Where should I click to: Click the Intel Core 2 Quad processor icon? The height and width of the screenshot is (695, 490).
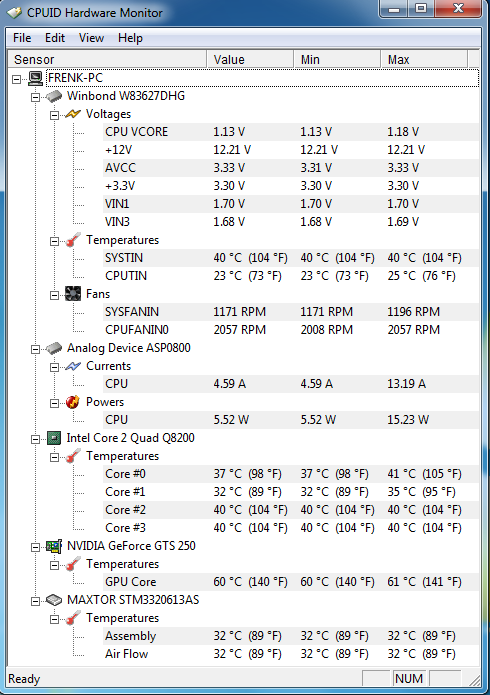(x=54, y=438)
